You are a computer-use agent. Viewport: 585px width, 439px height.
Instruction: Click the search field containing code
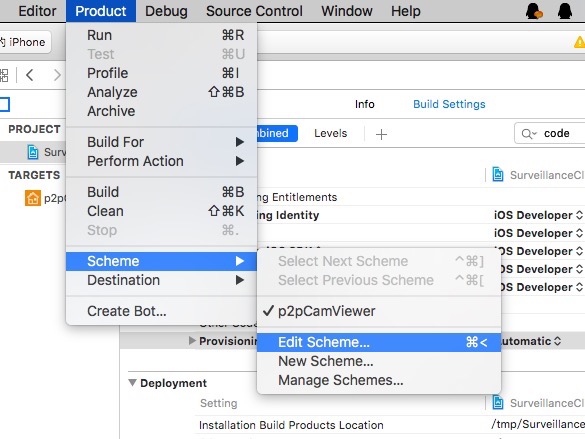tap(550, 133)
